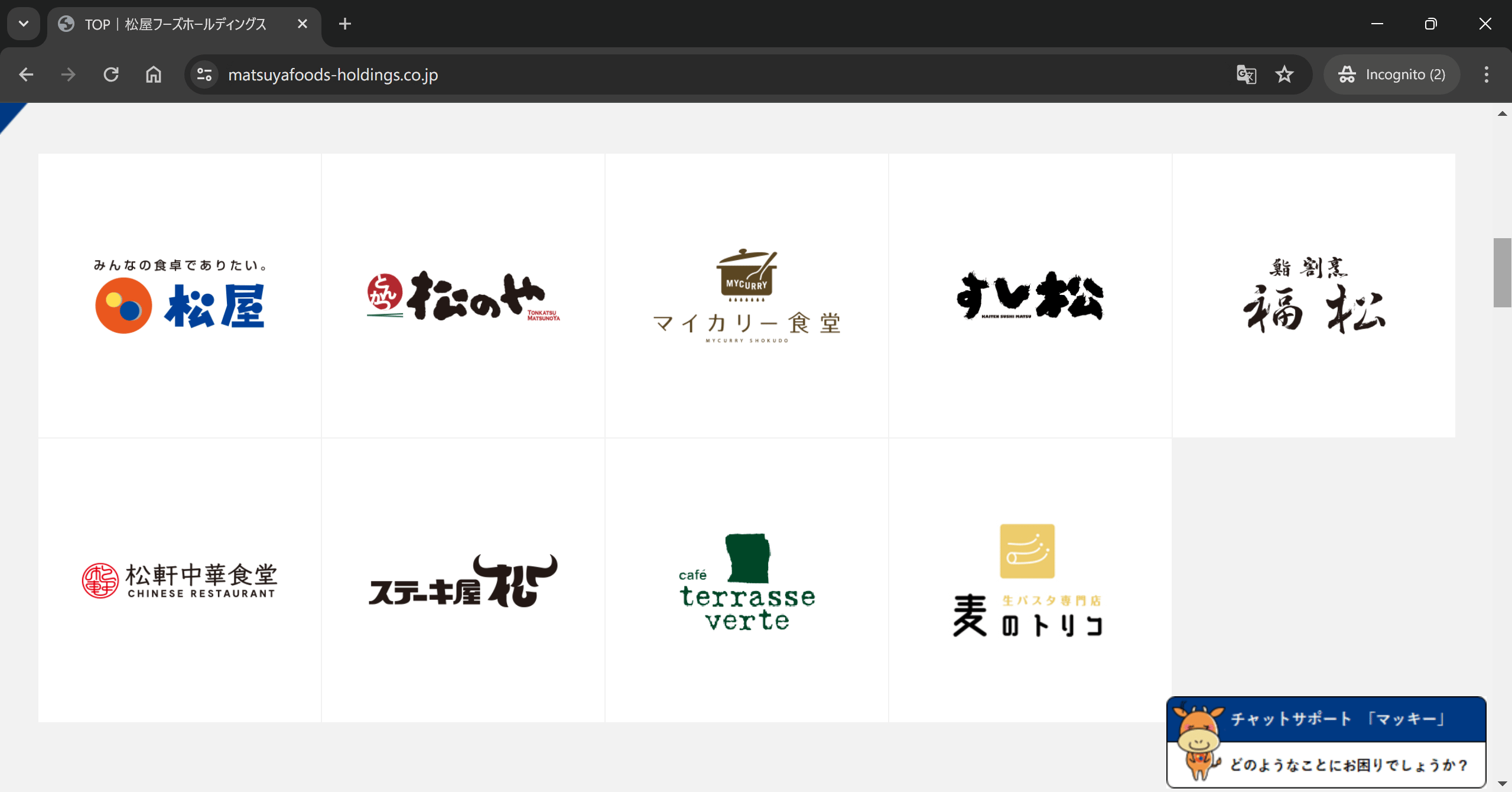Translate this page with Google Translate icon
Image resolution: width=1512 pixels, height=792 pixels.
1246,74
